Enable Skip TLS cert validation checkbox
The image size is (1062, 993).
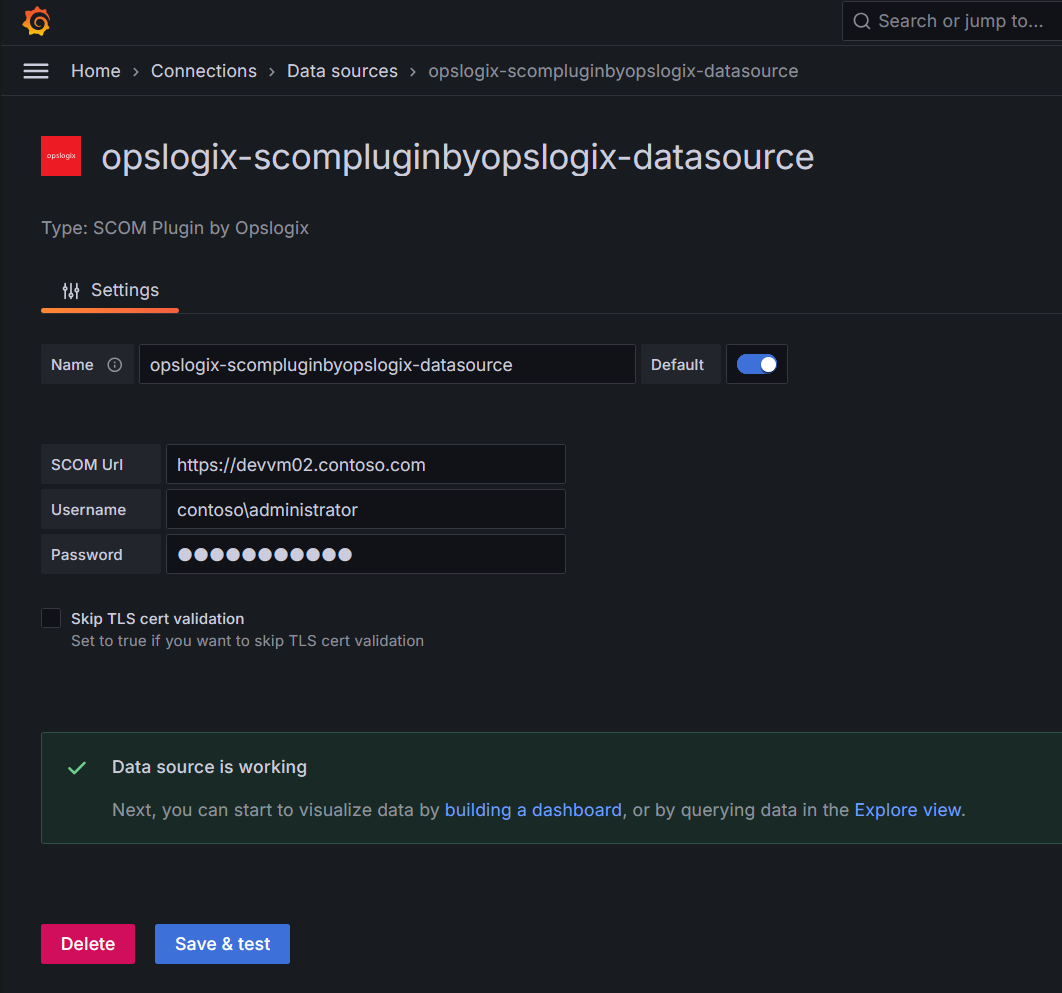coord(51,618)
